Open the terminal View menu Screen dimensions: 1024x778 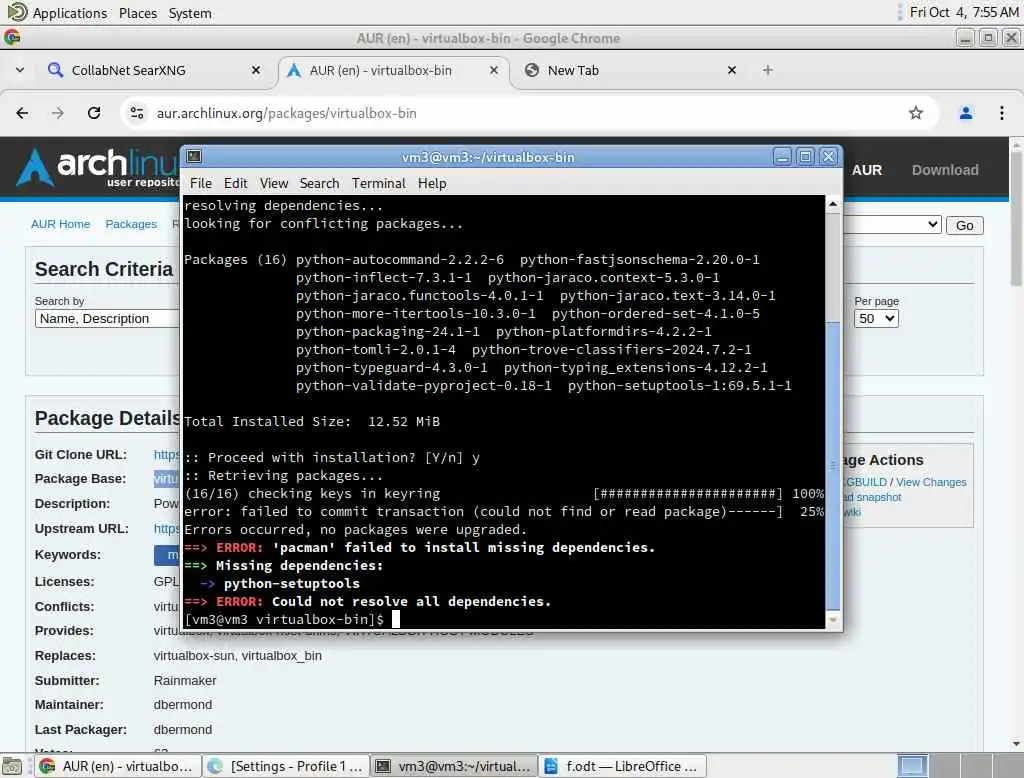pos(274,184)
